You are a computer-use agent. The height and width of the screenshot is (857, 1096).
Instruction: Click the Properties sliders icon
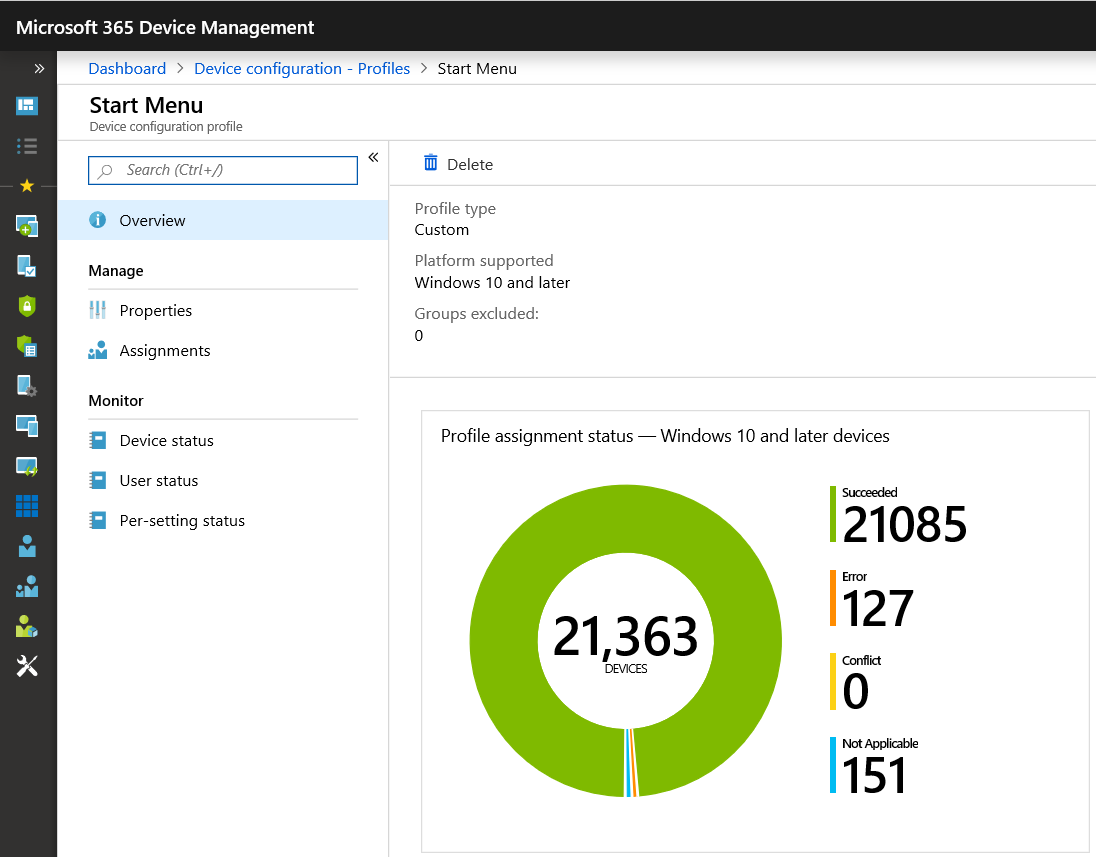point(98,310)
